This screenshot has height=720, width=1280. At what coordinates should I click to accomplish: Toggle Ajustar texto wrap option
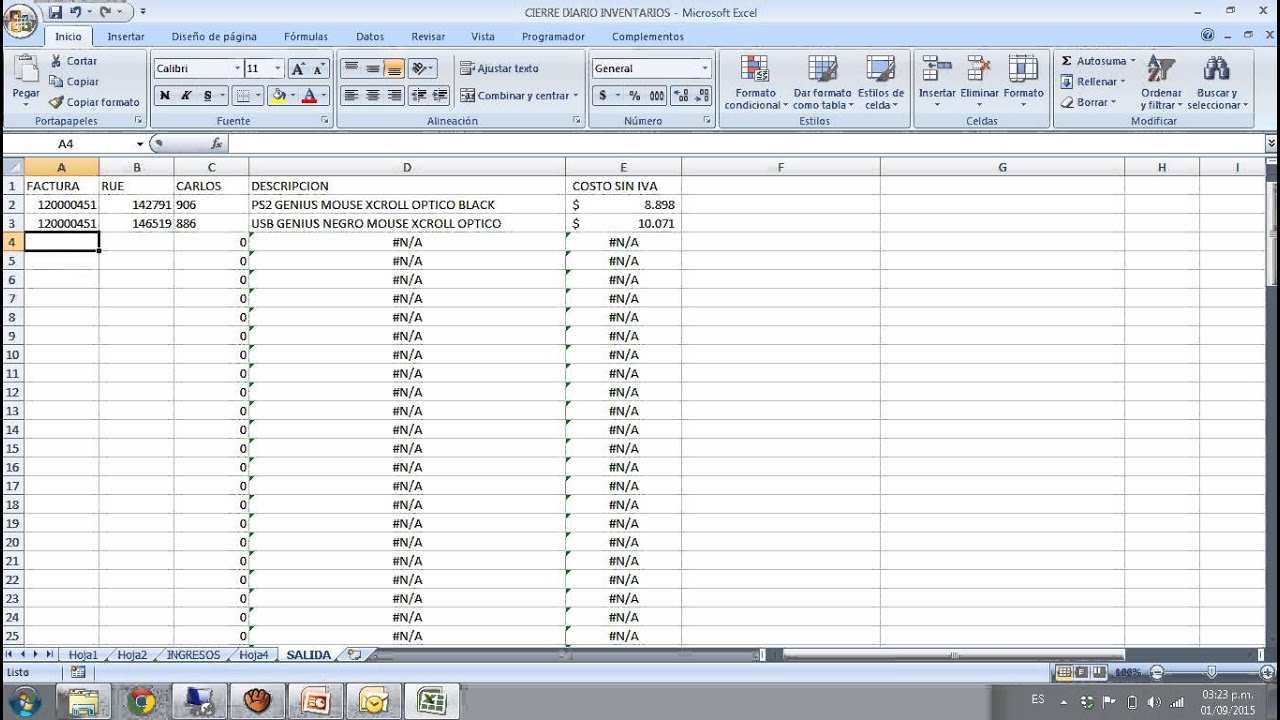click(500, 69)
